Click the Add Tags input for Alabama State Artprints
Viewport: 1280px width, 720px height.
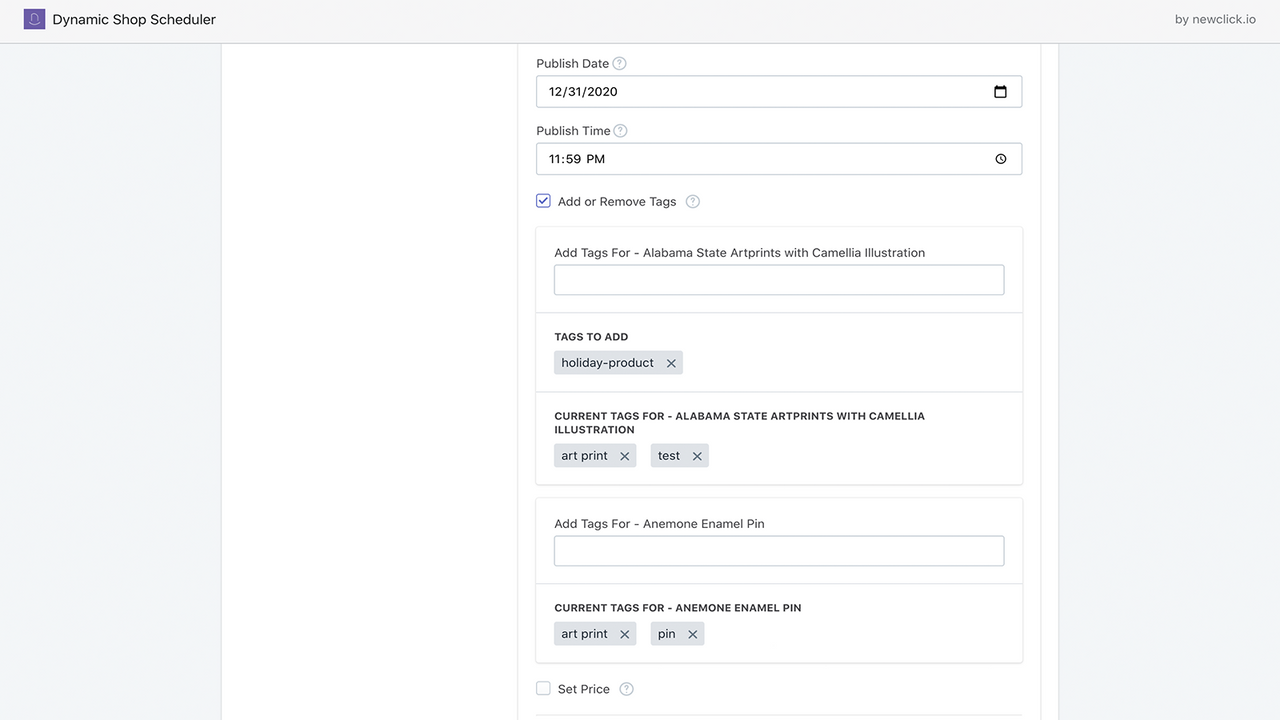point(779,280)
